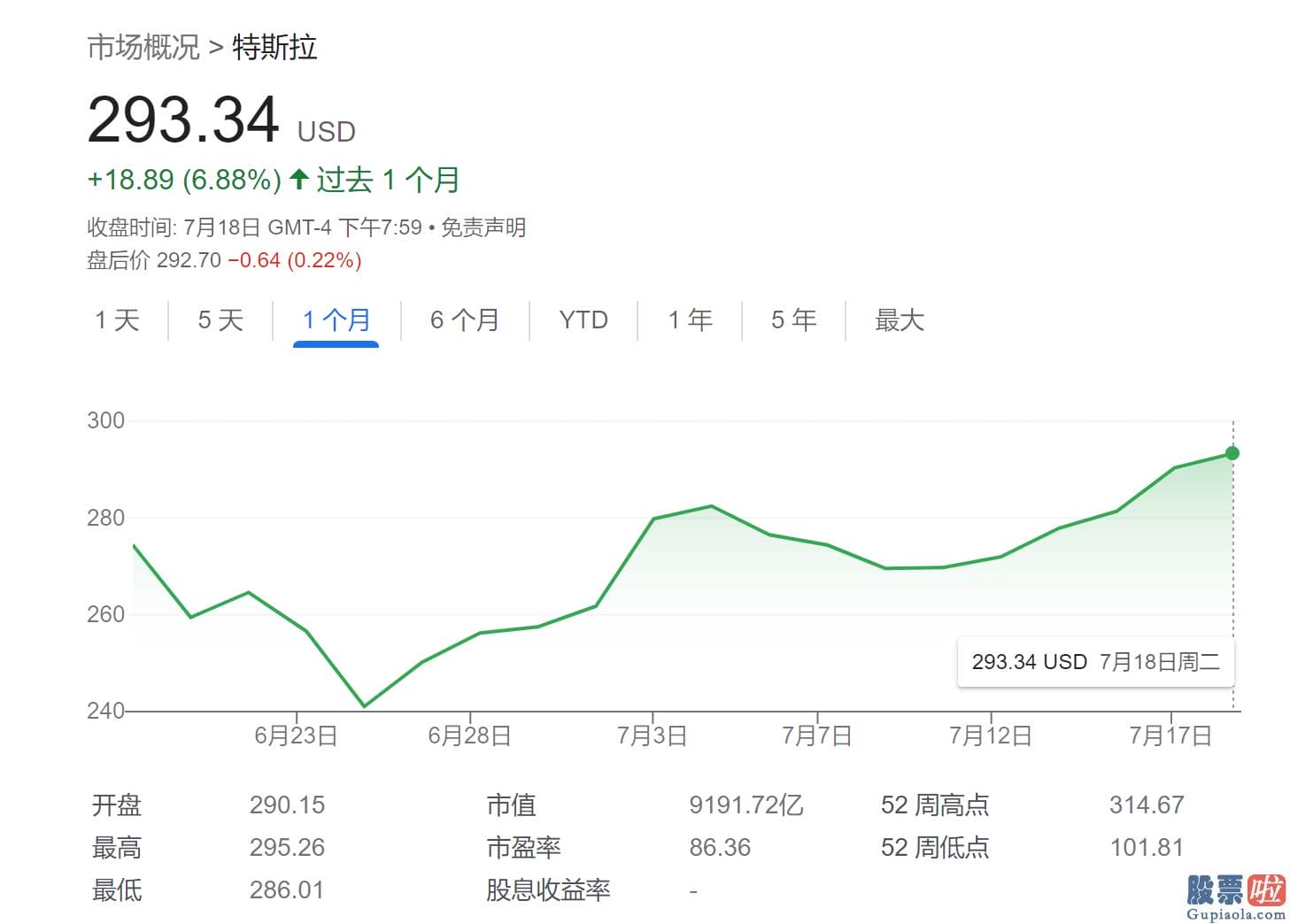Click the 最高 value 295.26

pos(287,847)
